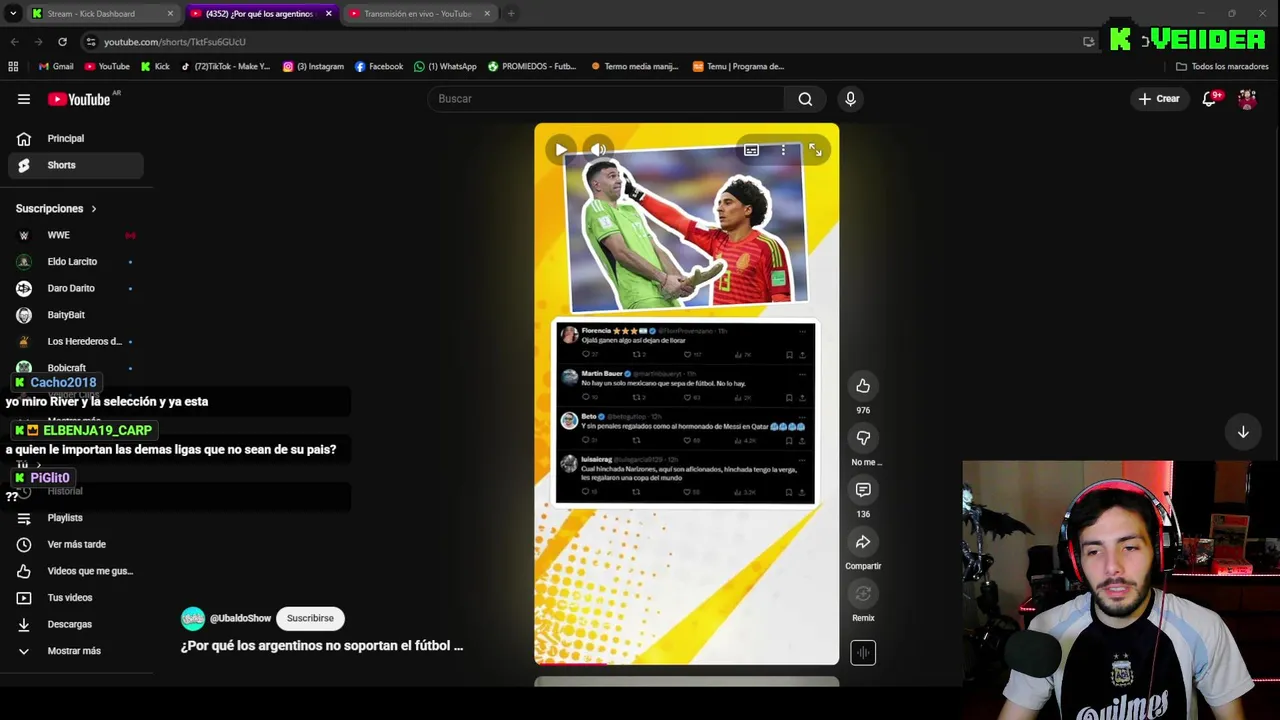Open Descargas in sidebar
The height and width of the screenshot is (720, 1280).
click(x=76, y=624)
